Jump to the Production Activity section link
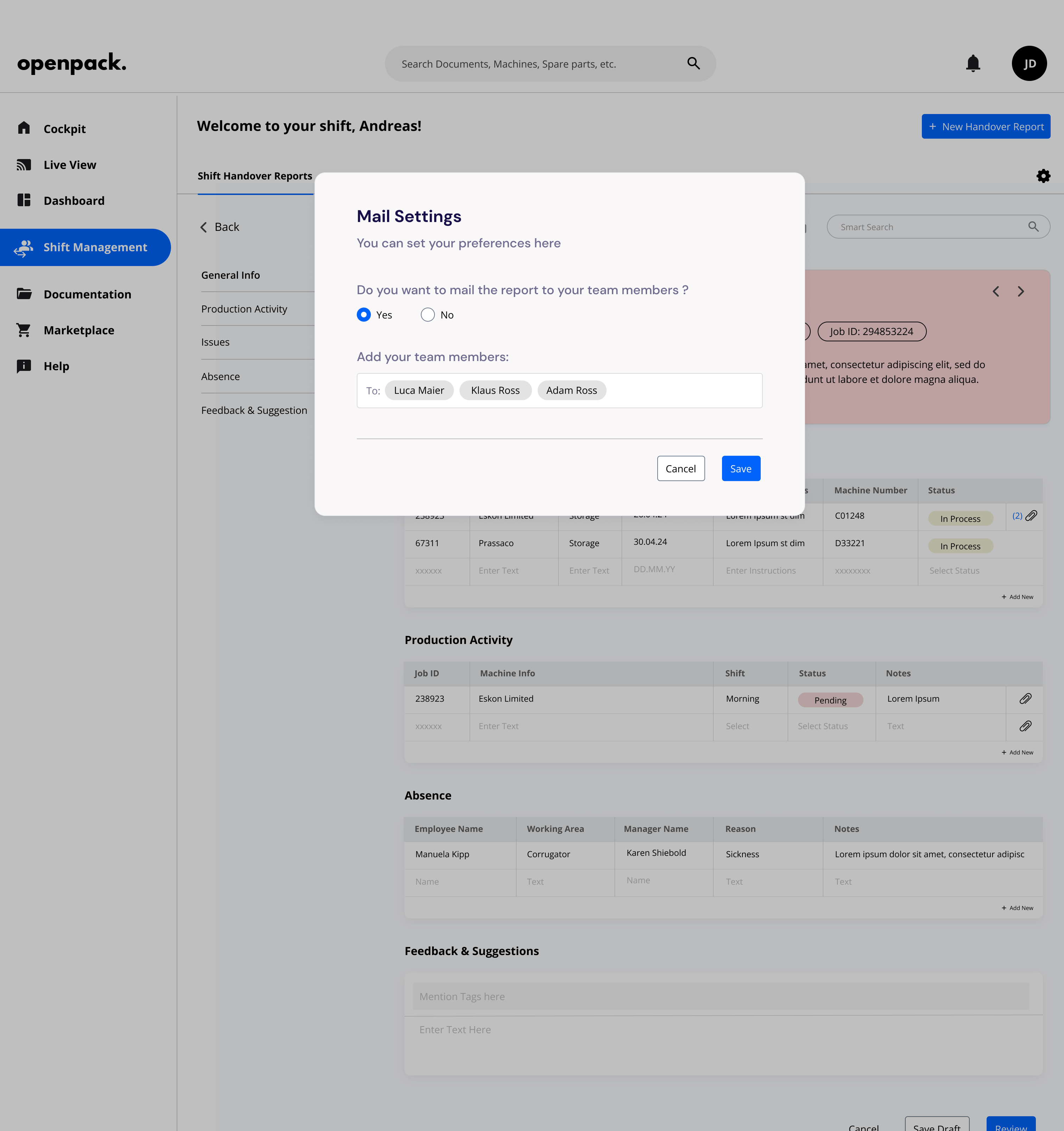The image size is (1064, 1131). [x=244, y=309]
